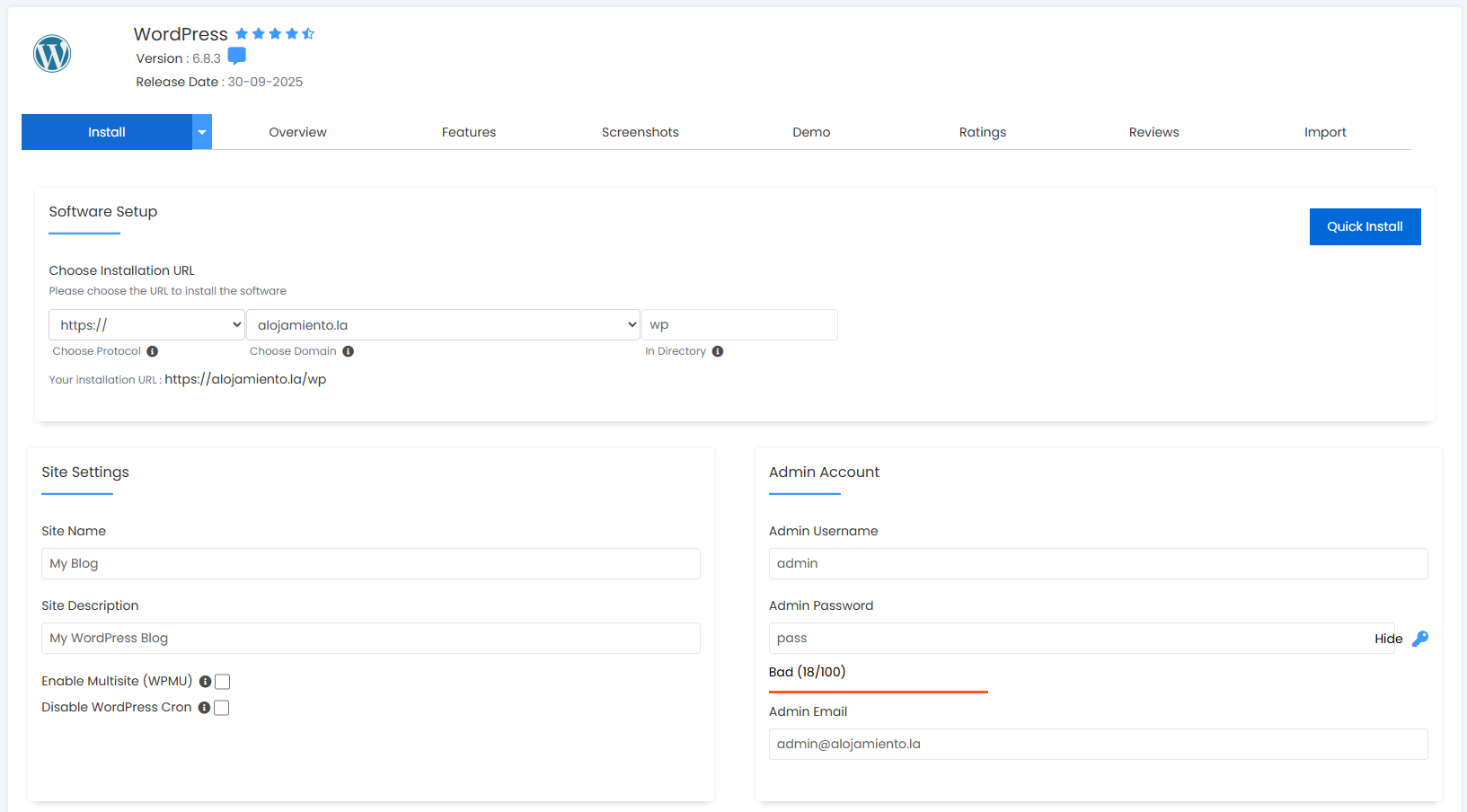Hide the admin password text
This screenshot has height=812, width=1467.
[1386, 639]
